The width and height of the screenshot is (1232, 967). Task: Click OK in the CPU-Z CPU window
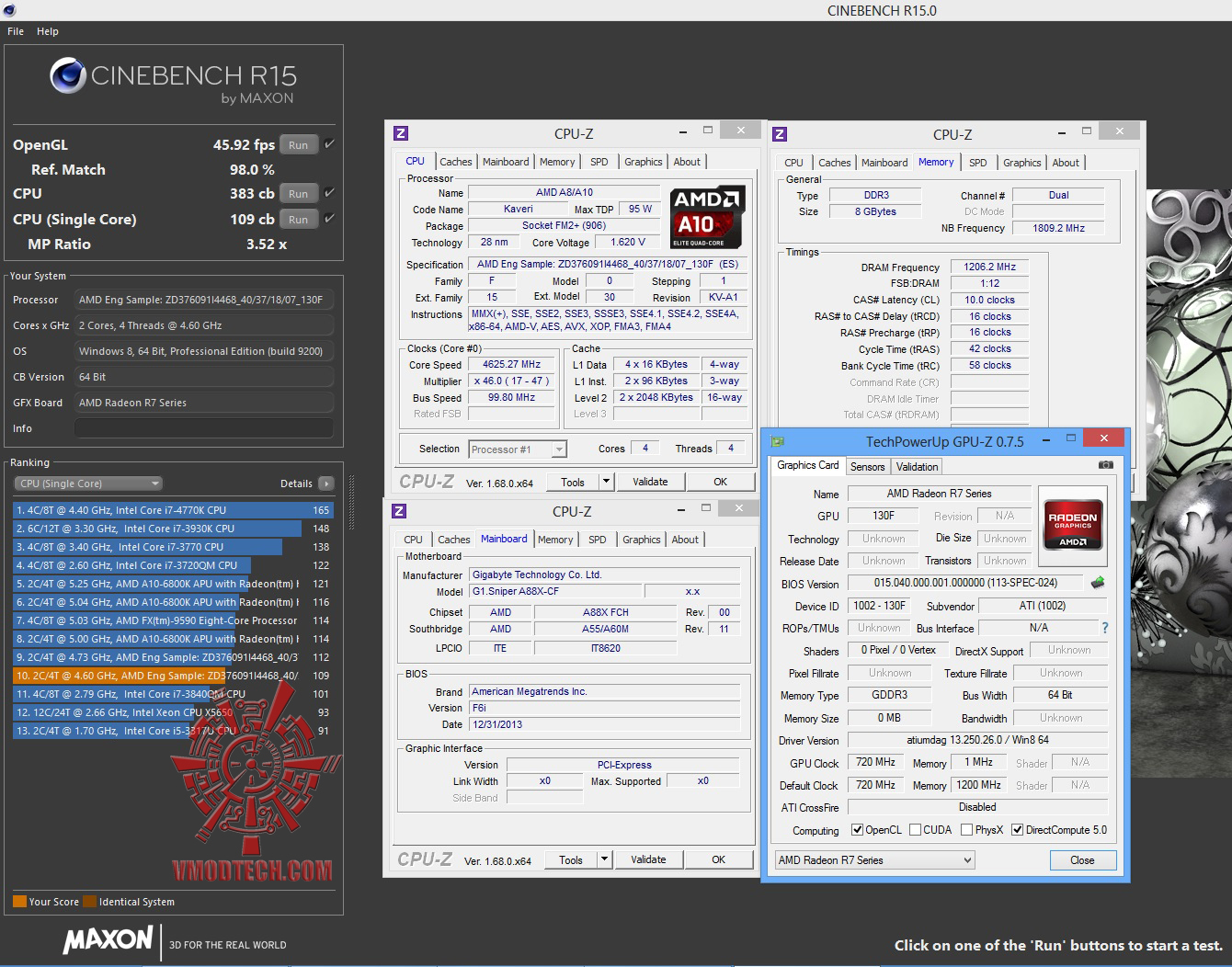pos(720,482)
